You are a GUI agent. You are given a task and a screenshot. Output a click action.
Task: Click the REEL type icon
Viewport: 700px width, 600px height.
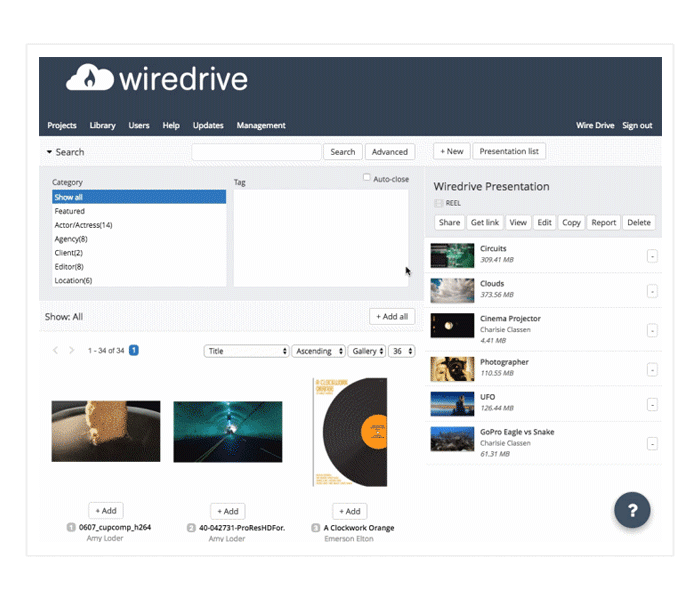(x=439, y=204)
